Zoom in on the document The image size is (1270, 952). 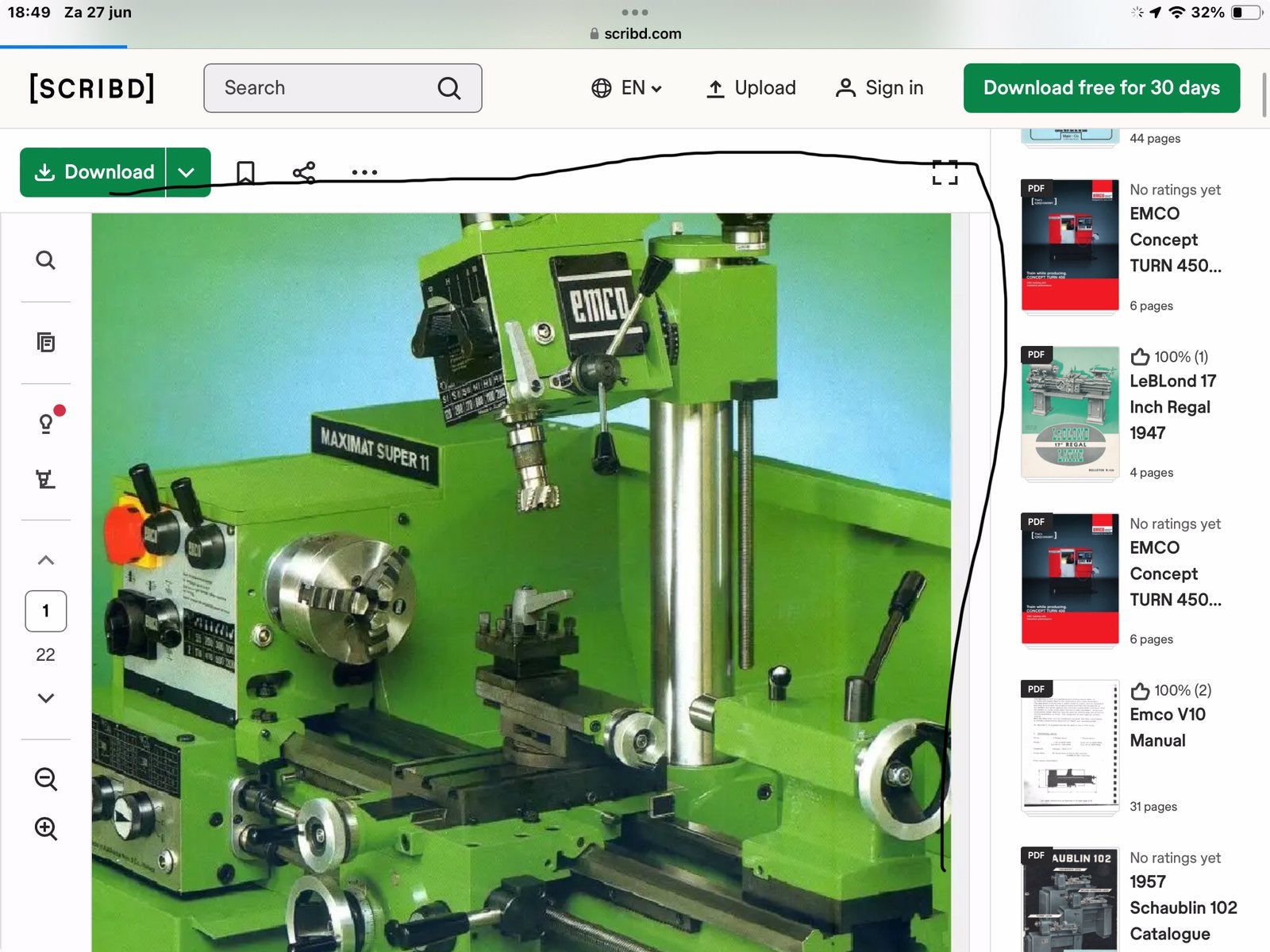46,829
